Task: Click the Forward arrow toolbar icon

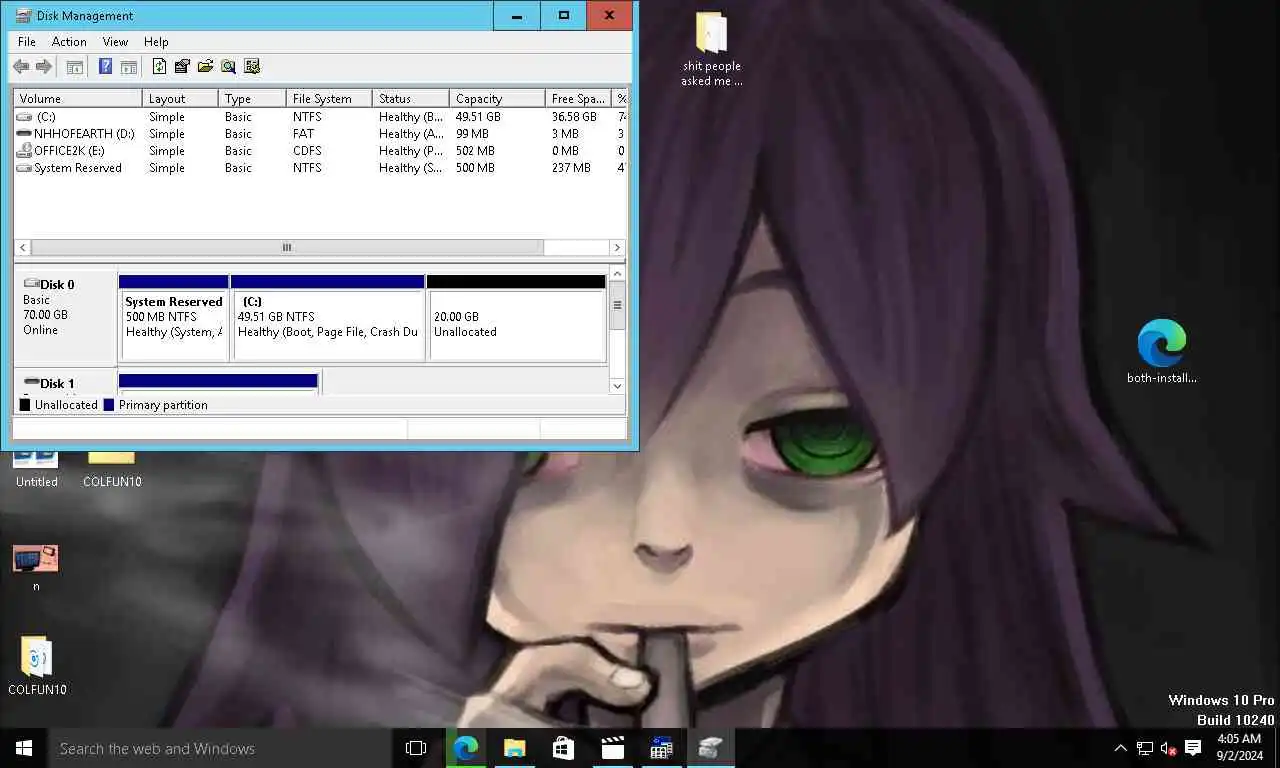Action: (43, 67)
